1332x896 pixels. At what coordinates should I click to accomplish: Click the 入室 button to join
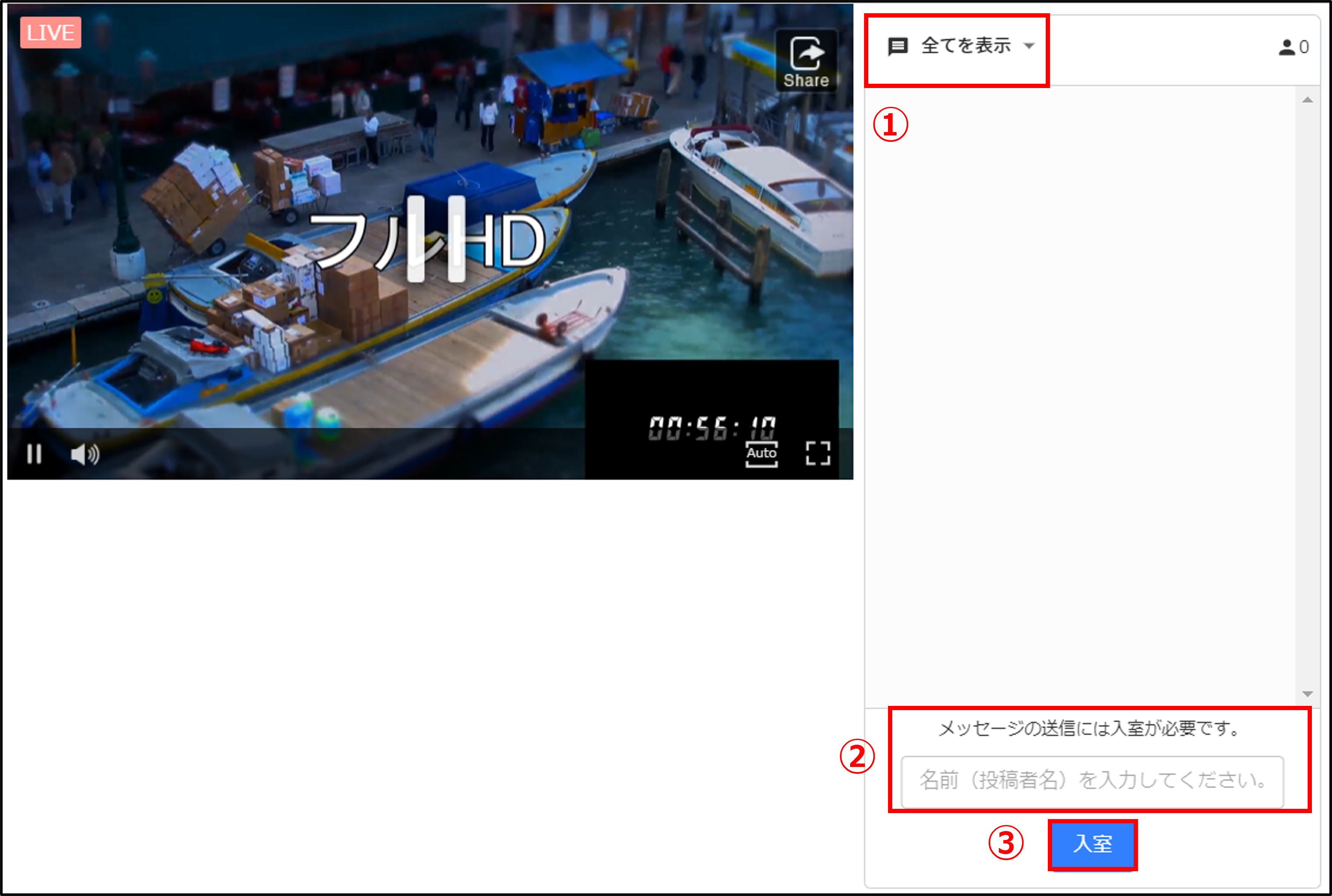tap(1092, 844)
